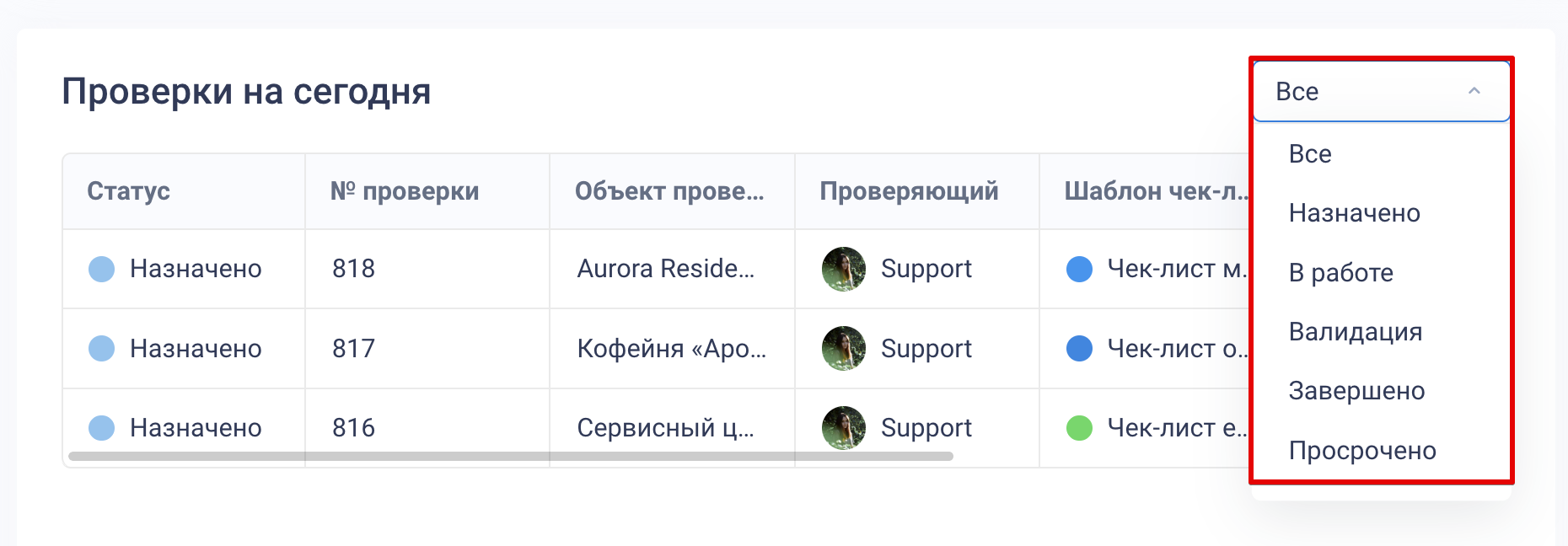
Task: Filter by 'В работе' status
Action: pos(1340,273)
